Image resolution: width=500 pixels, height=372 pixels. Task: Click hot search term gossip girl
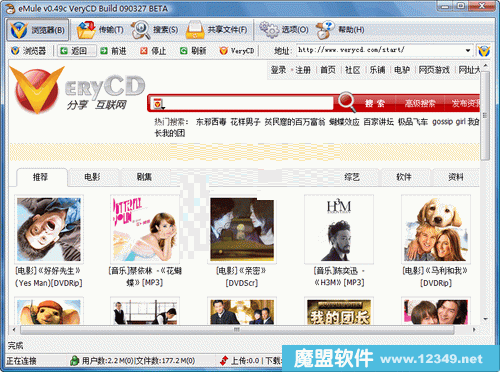coord(449,122)
